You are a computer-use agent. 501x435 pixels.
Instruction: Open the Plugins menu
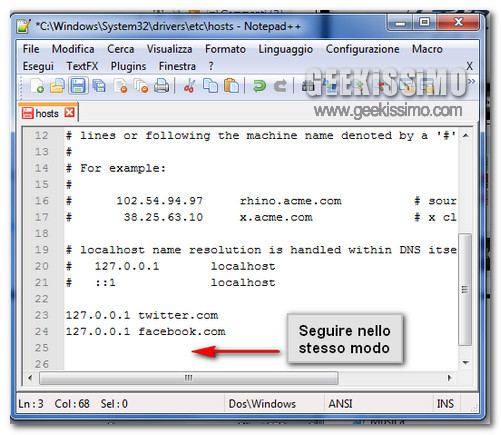pyautogui.click(x=128, y=66)
